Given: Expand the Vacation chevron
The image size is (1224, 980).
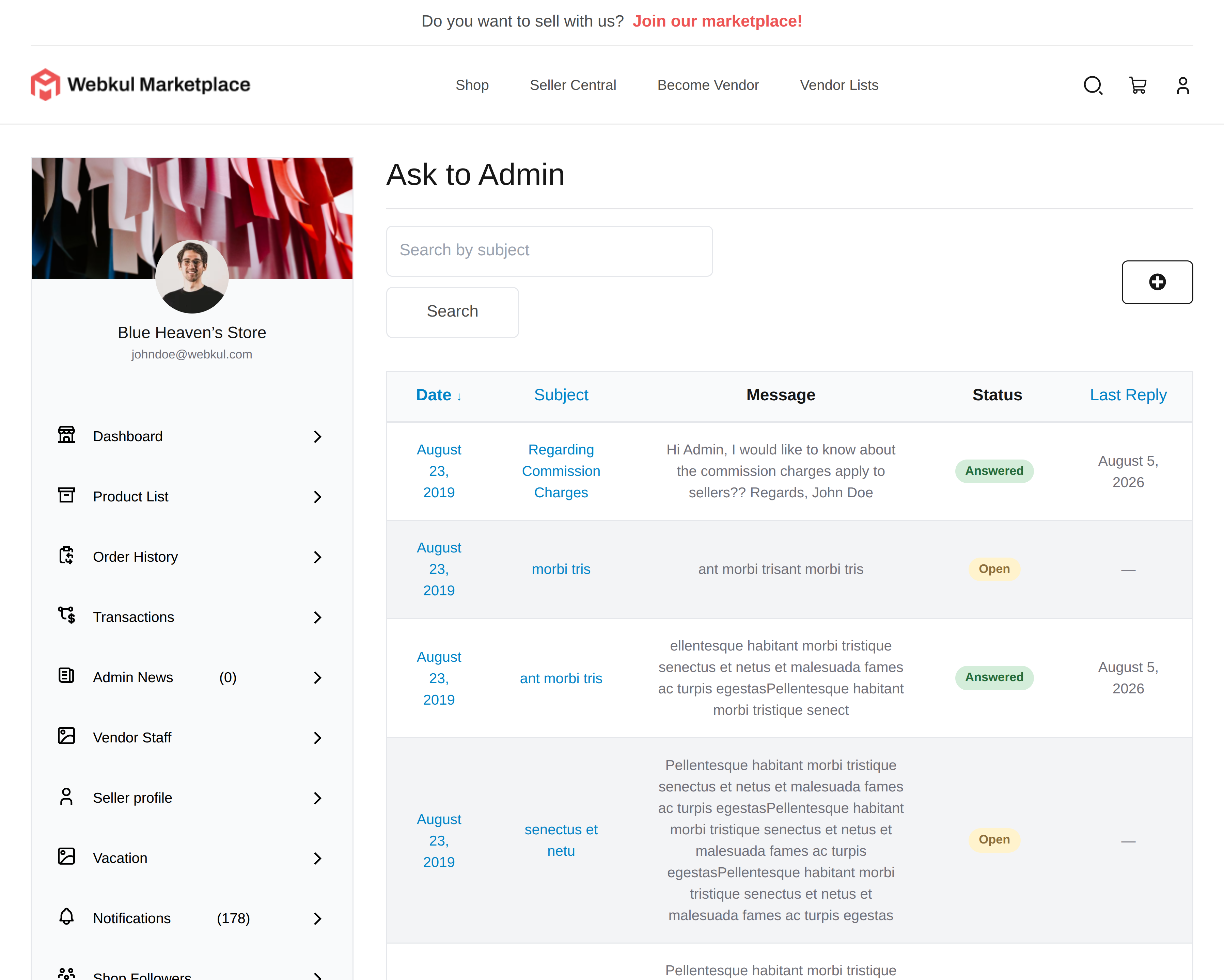Looking at the screenshot, I should click(317, 858).
